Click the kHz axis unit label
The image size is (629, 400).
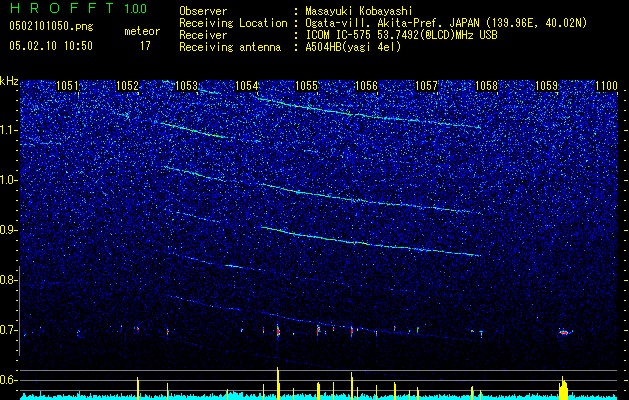click(9, 81)
